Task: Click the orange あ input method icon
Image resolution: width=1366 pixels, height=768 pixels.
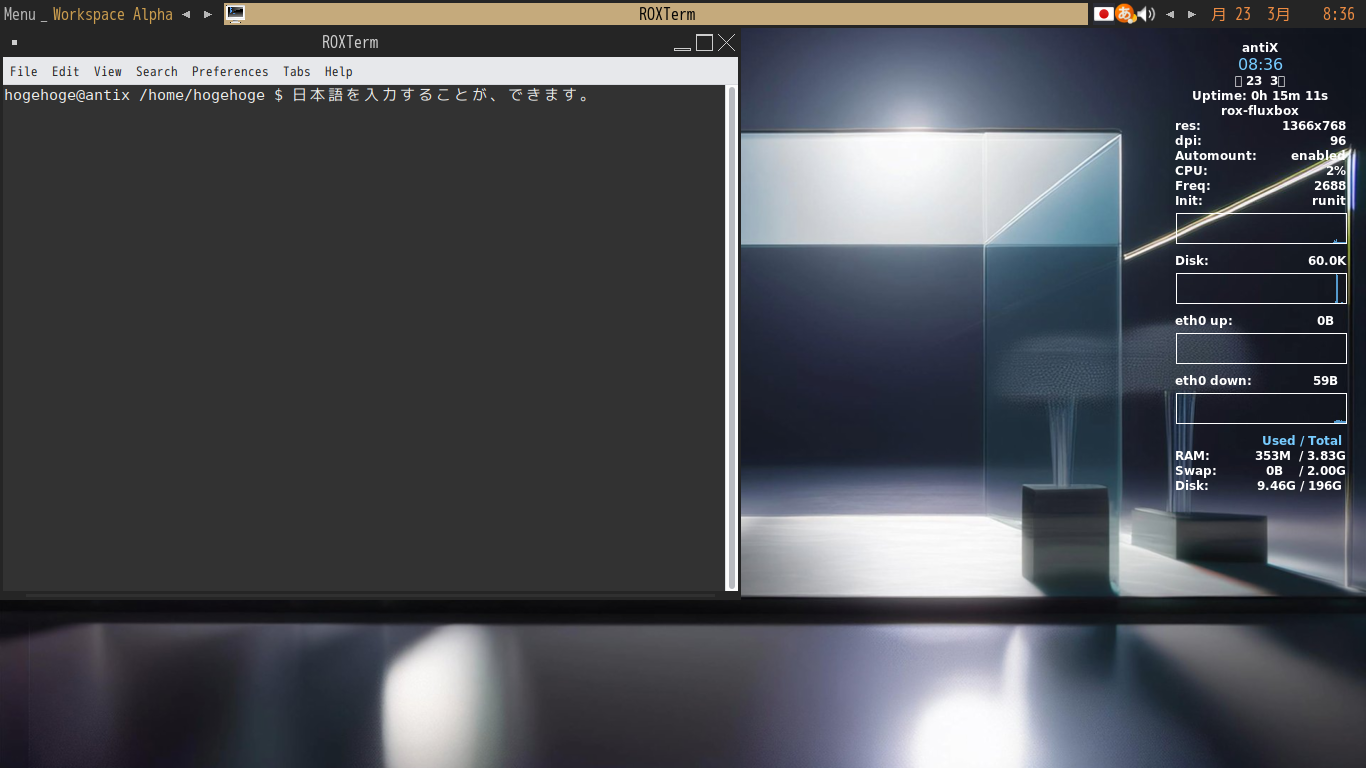Action: (x=1125, y=14)
